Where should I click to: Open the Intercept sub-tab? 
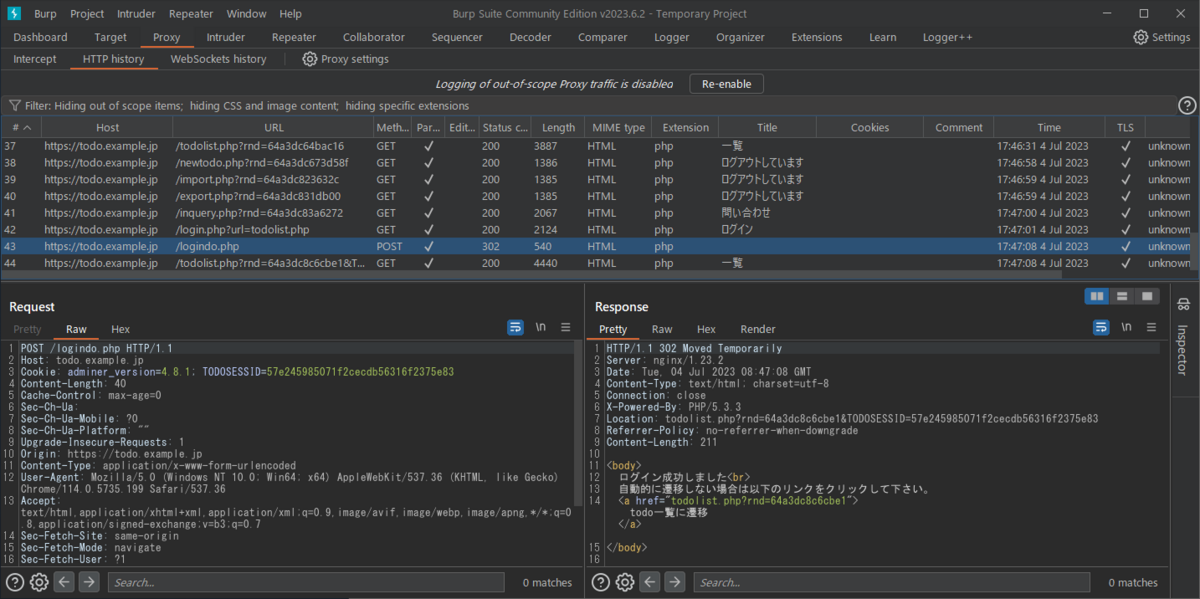click(x=35, y=59)
